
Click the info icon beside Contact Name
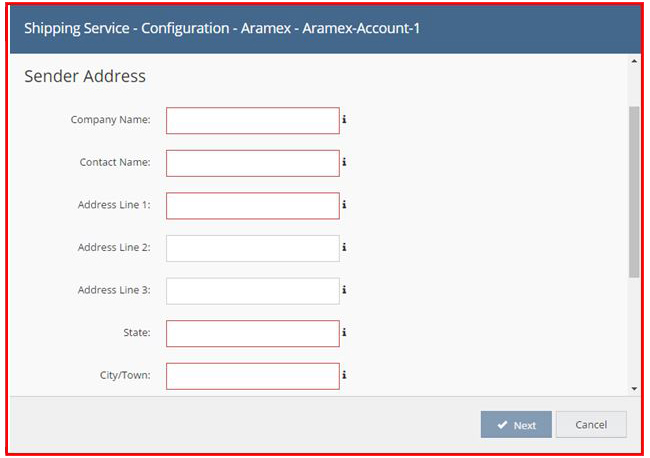tap(344, 162)
